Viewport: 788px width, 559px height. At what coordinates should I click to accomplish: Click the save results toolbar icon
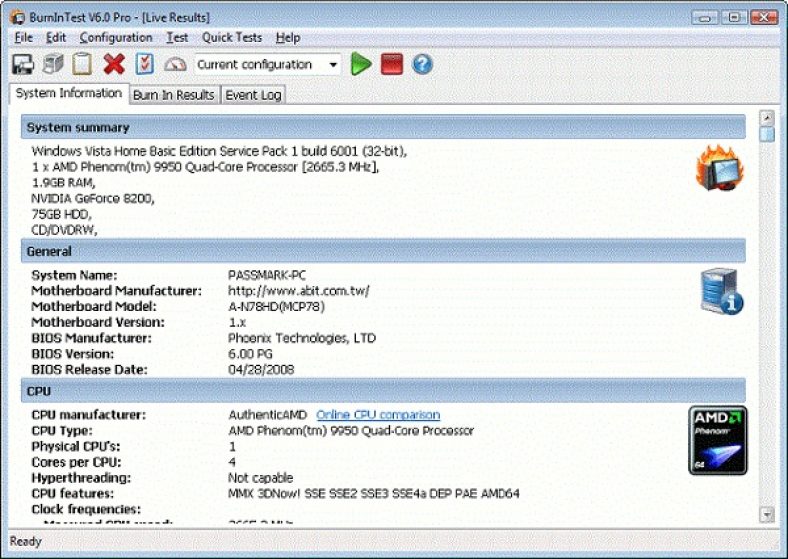coord(22,64)
